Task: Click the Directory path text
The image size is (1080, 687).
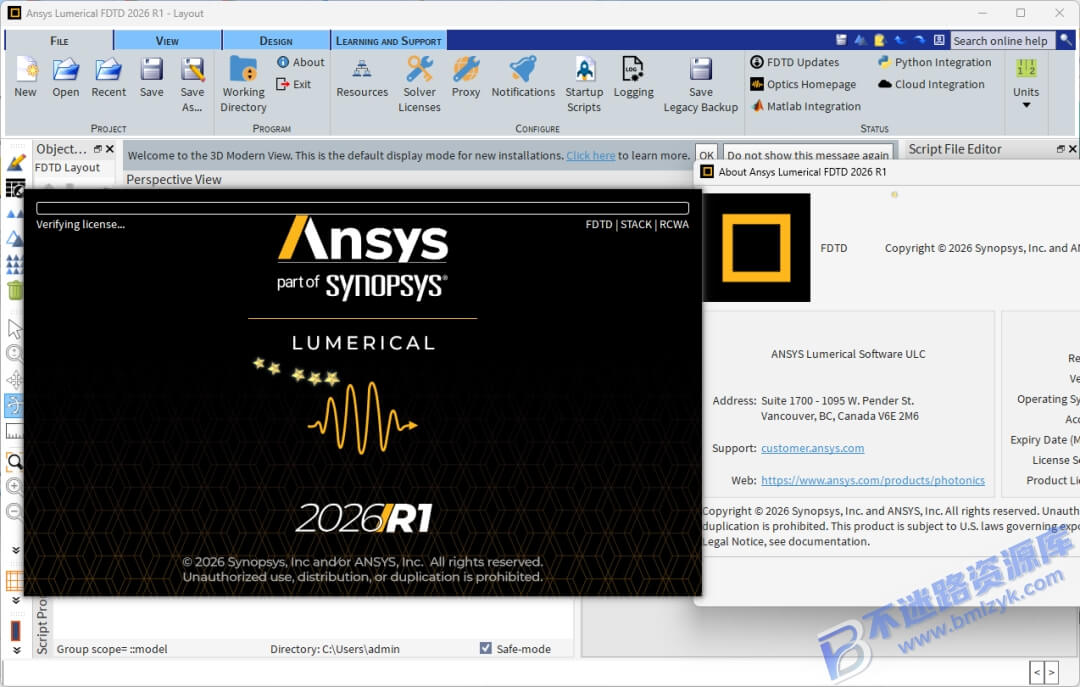Action: [335, 649]
